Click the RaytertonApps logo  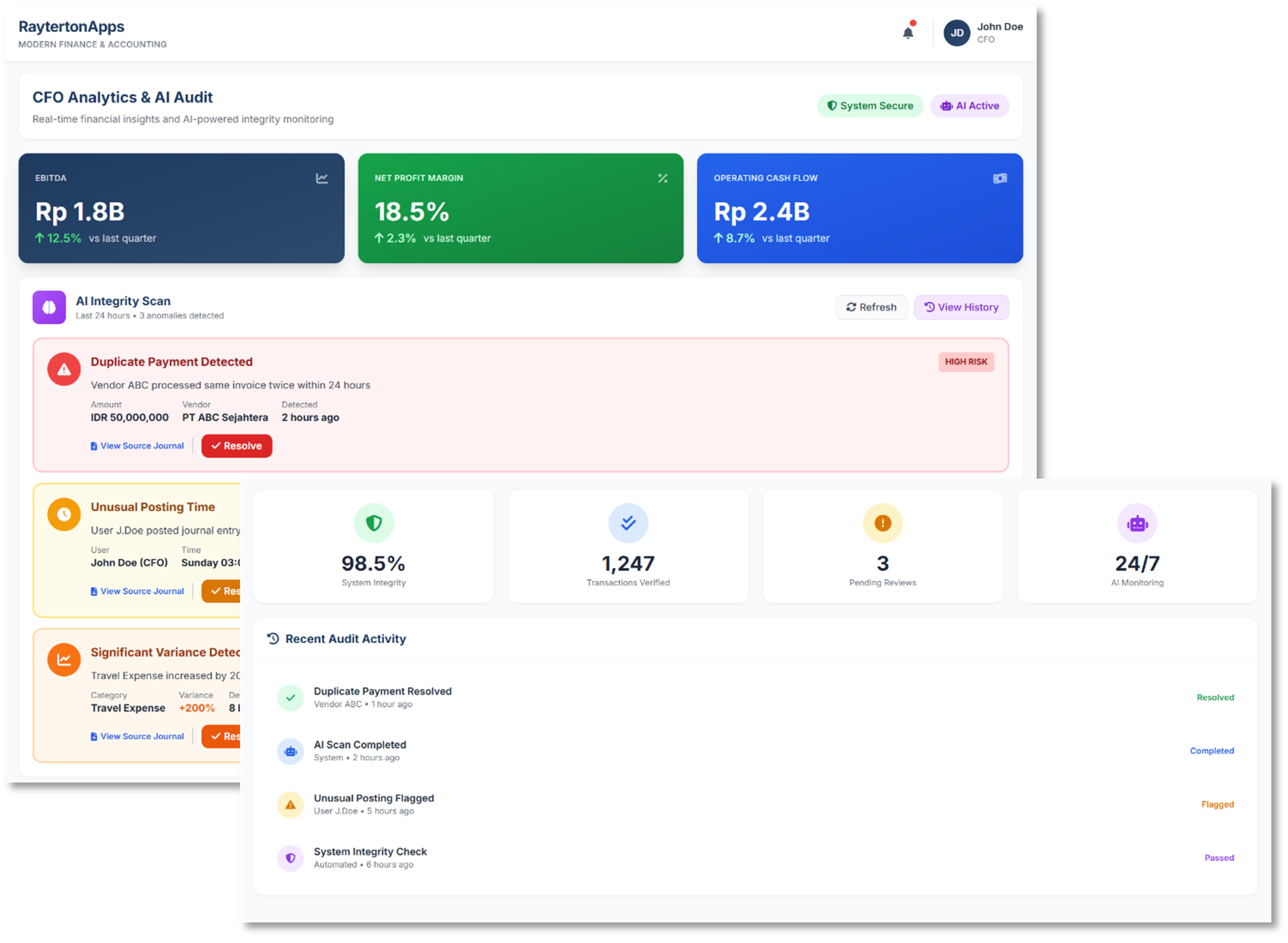pos(71,26)
